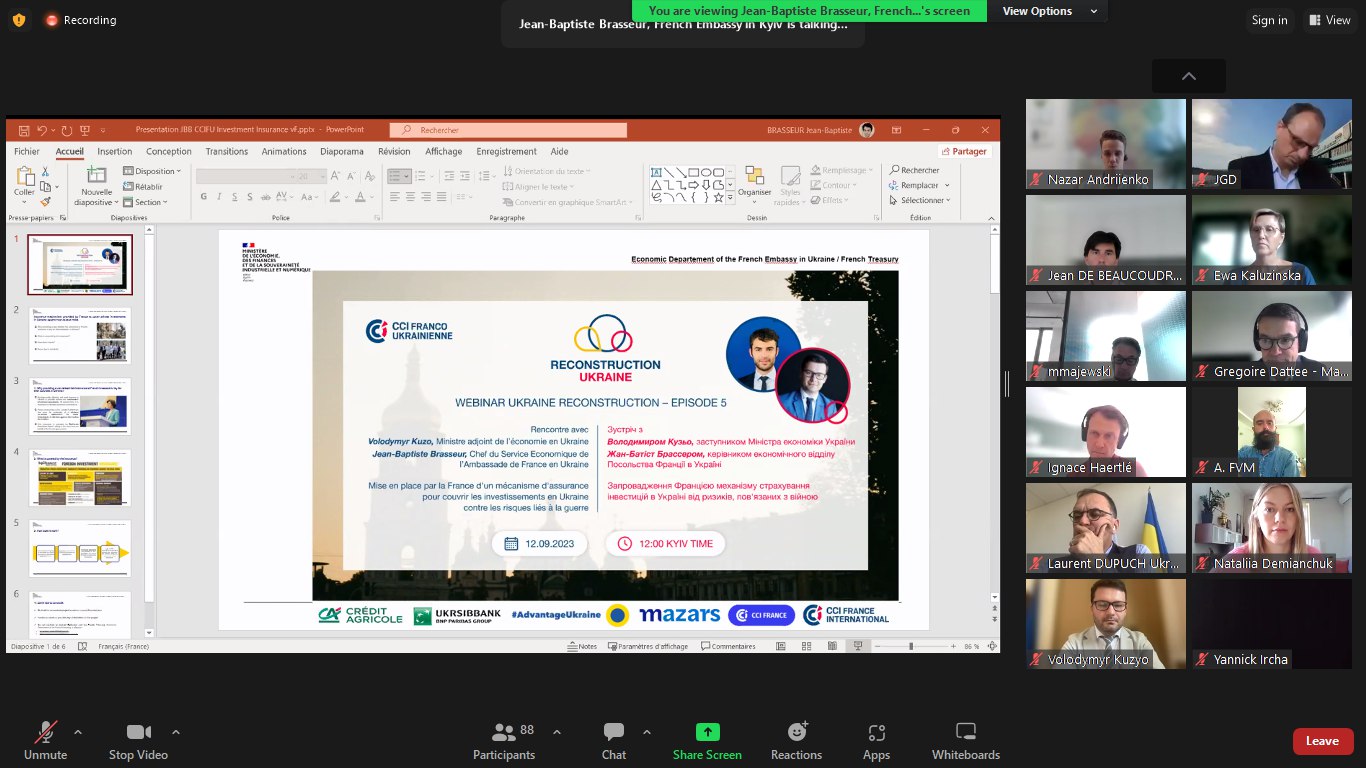Open the Participants panel
The height and width of the screenshot is (768, 1366).
(x=504, y=740)
